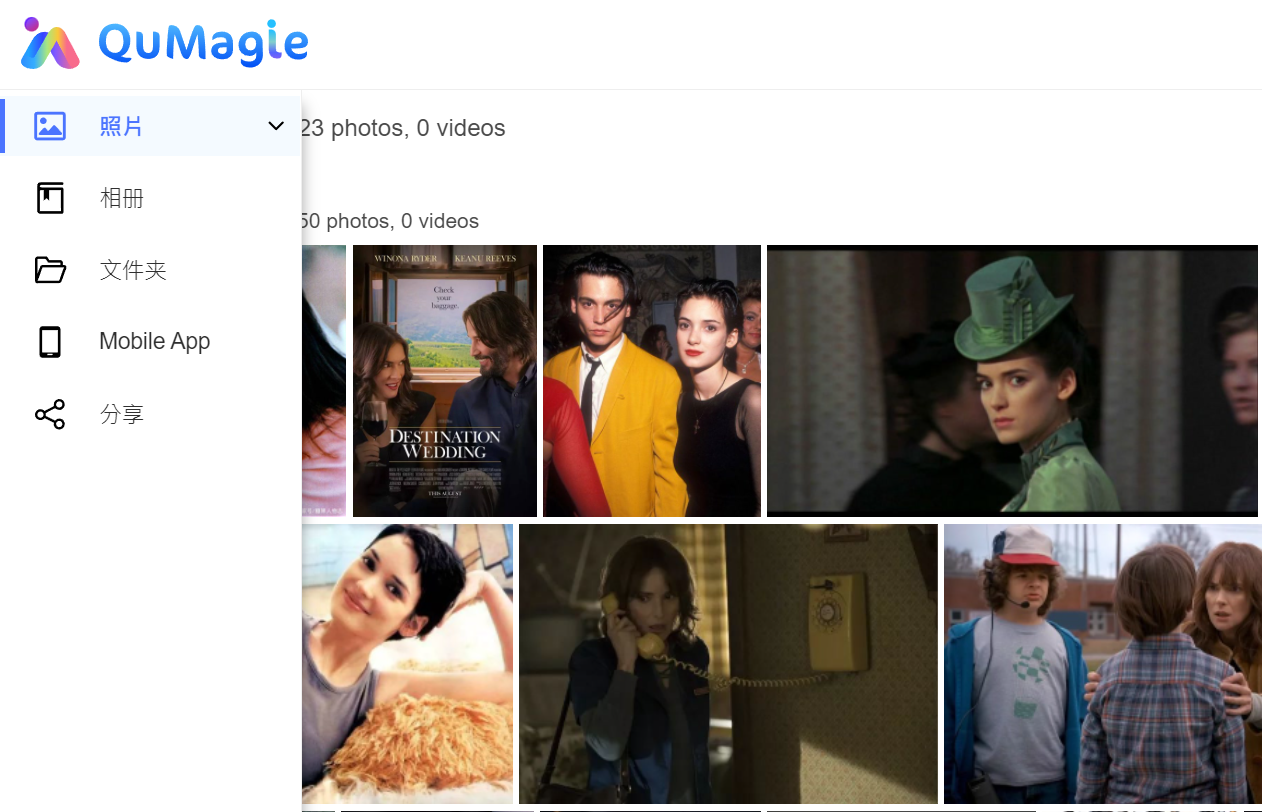
Task: Open the boy with headset photo
Action: click(x=1103, y=664)
